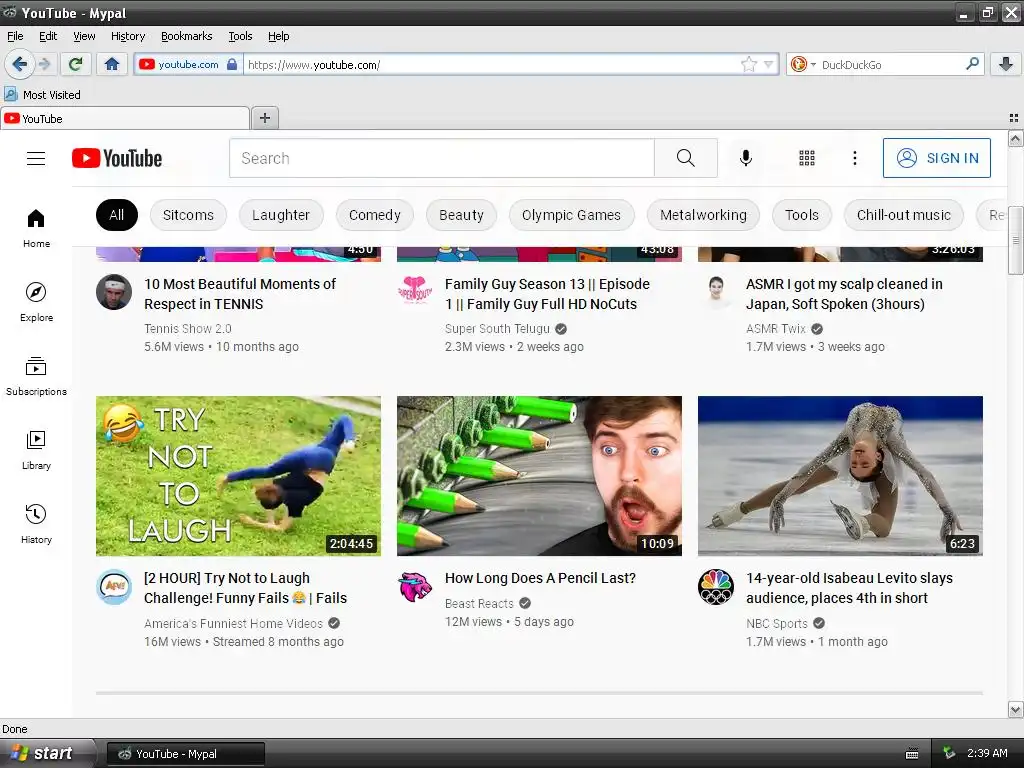Click the DuckDuckGo search magnifier
The image size is (1024, 768).
pyautogui.click(x=972, y=64)
